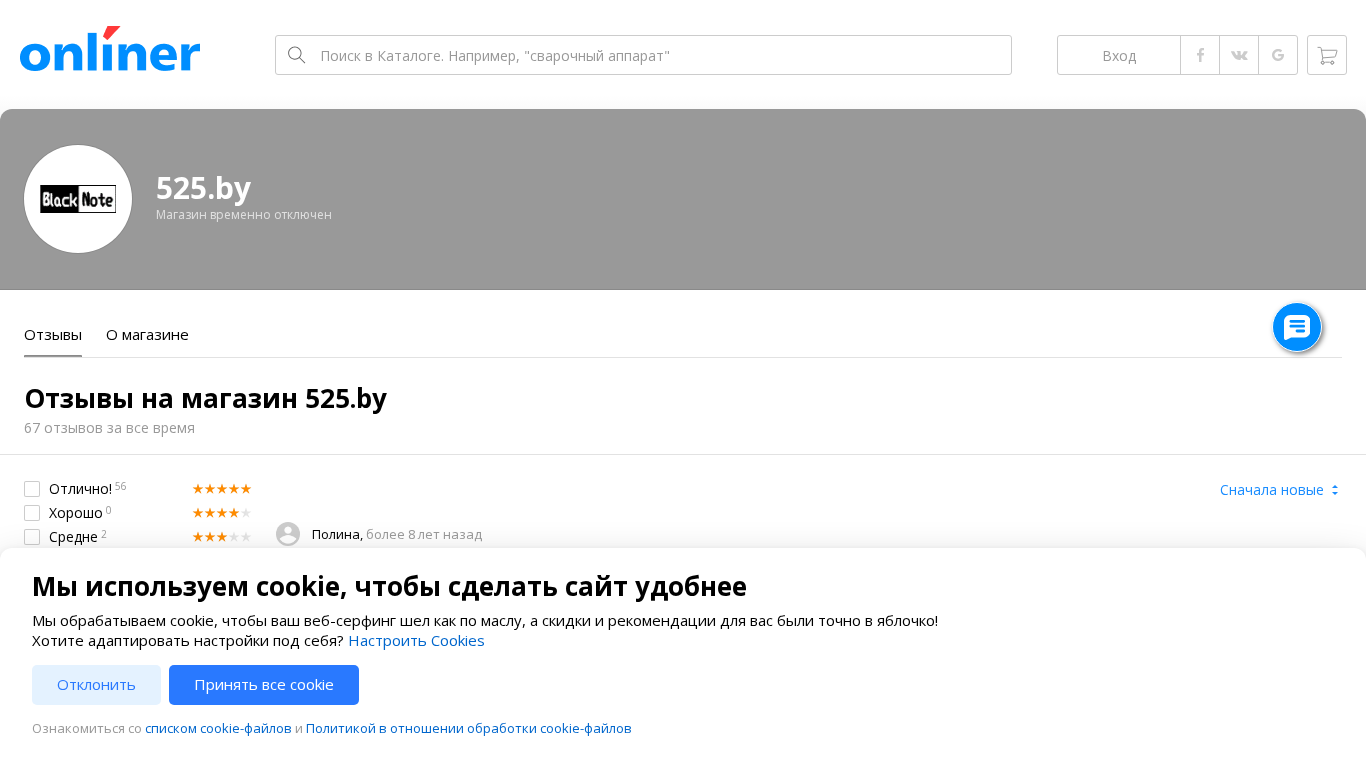
Task: Open the blue chat widget
Action: click(1297, 327)
